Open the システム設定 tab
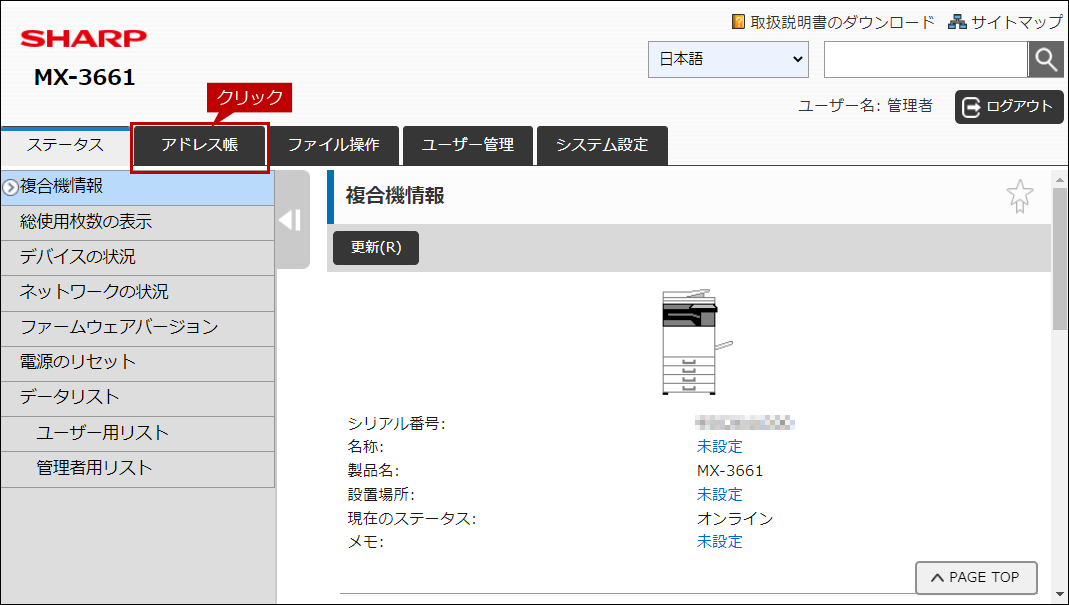The image size is (1069, 605). 602,145
